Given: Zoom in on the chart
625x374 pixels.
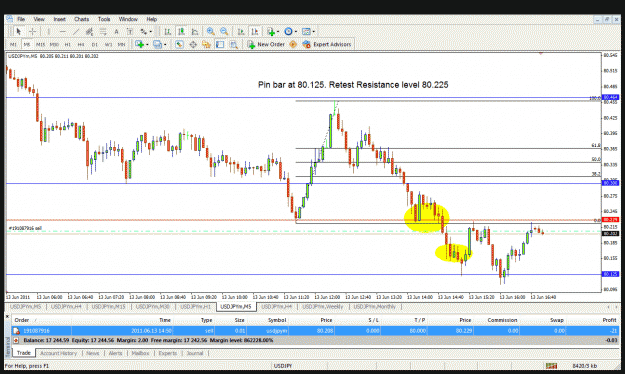Looking at the screenshot, I should pyautogui.click(x=210, y=31).
